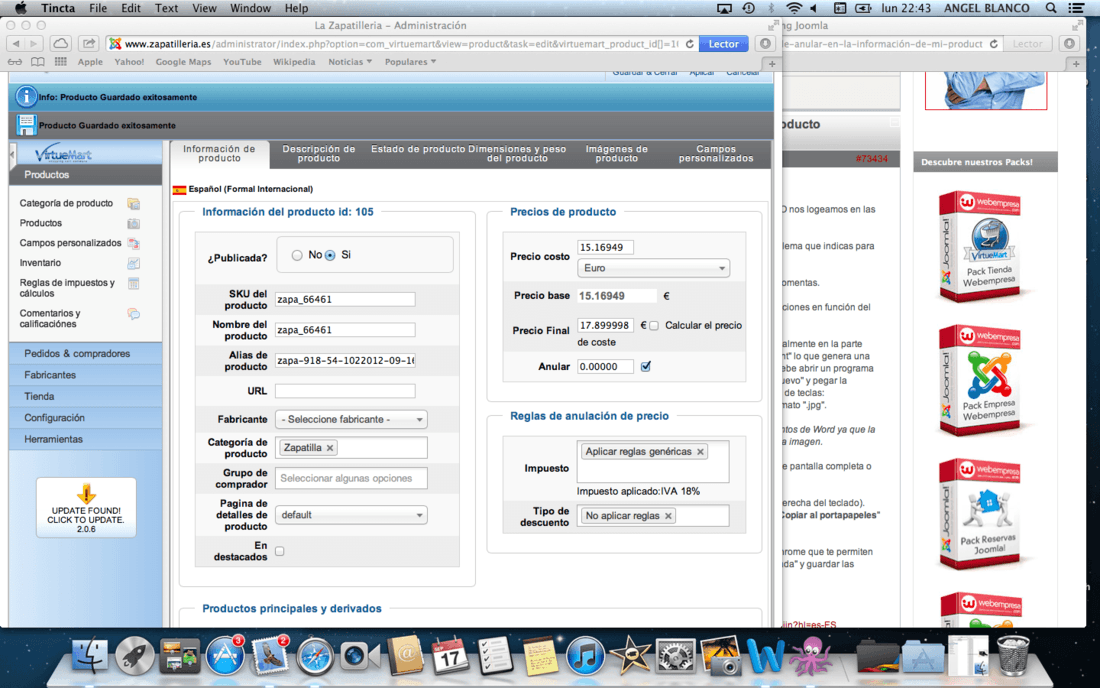Image resolution: width=1100 pixels, height=688 pixels.
Task: Open the Trash in the Dock
Action: tap(1013, 656)
